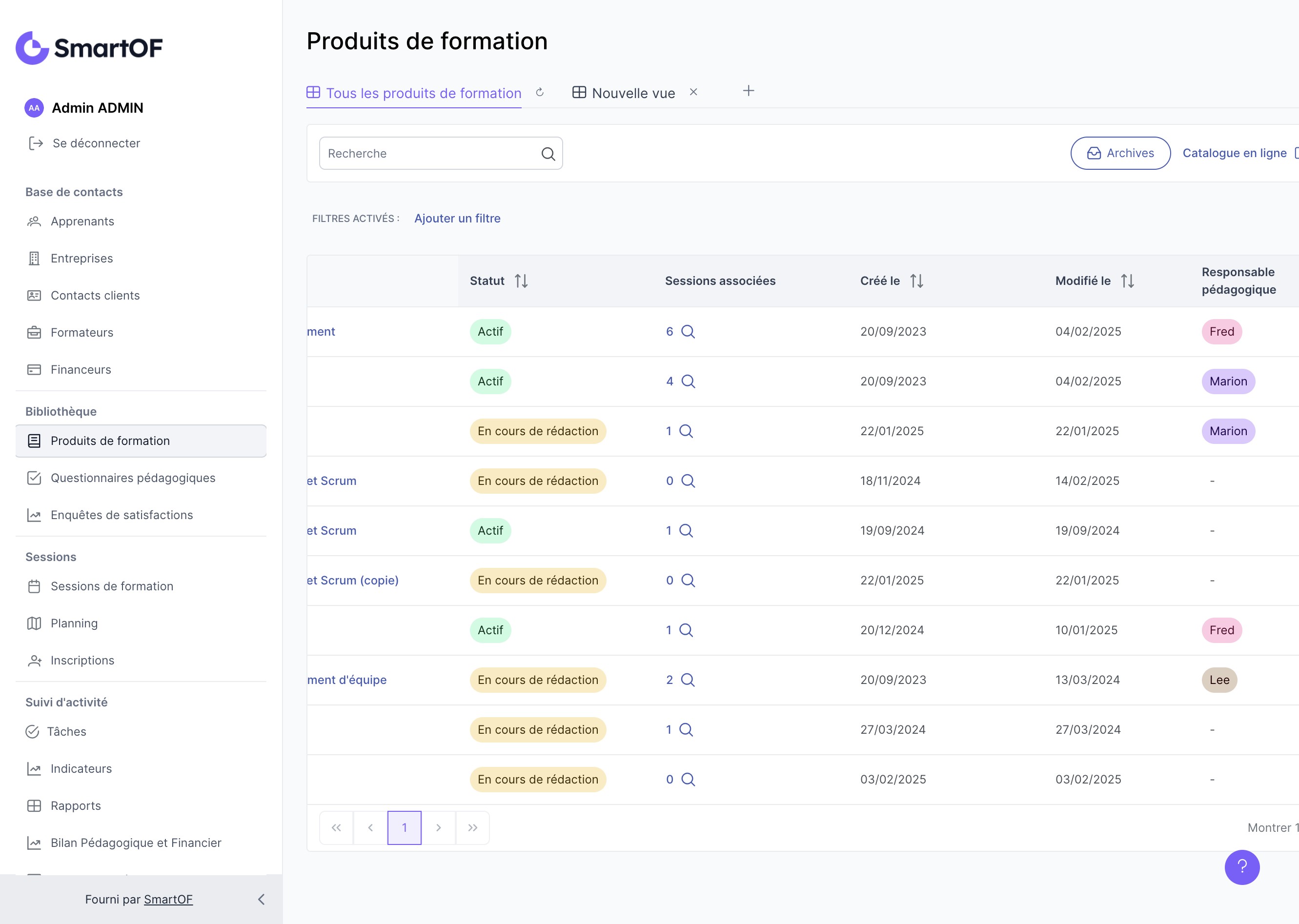Image resolution: width=1299 pixels, height=924 pixels.
Task: View sessions of the row with 6 sessions
Action: 688,332
